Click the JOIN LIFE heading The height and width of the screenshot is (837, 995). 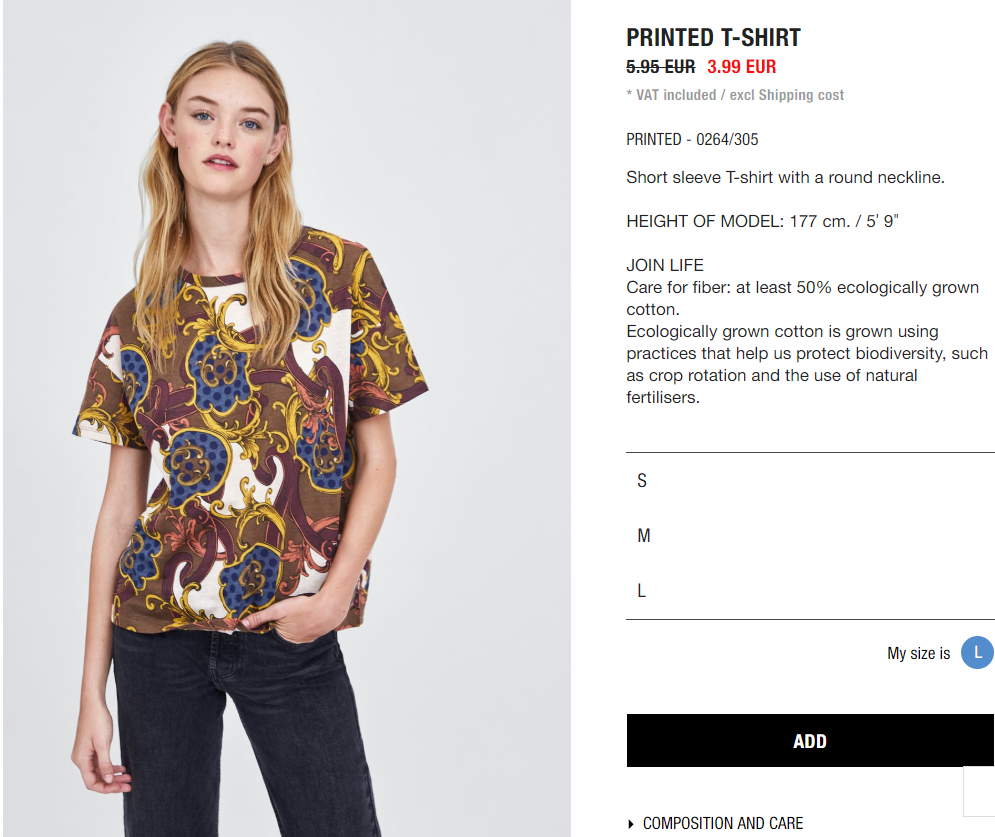click(664, 265)
